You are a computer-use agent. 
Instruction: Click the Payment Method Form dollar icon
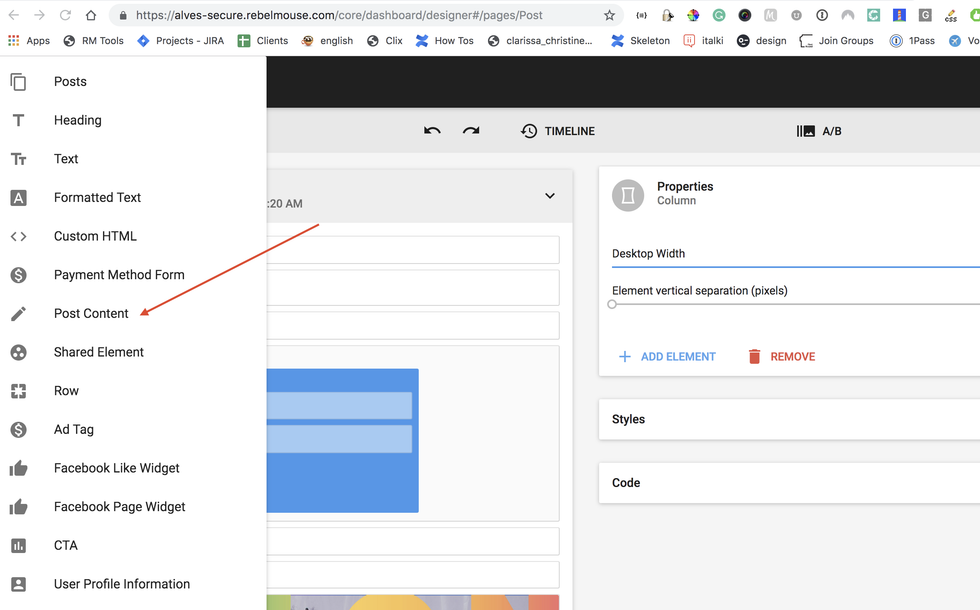[x=18, y=275]
